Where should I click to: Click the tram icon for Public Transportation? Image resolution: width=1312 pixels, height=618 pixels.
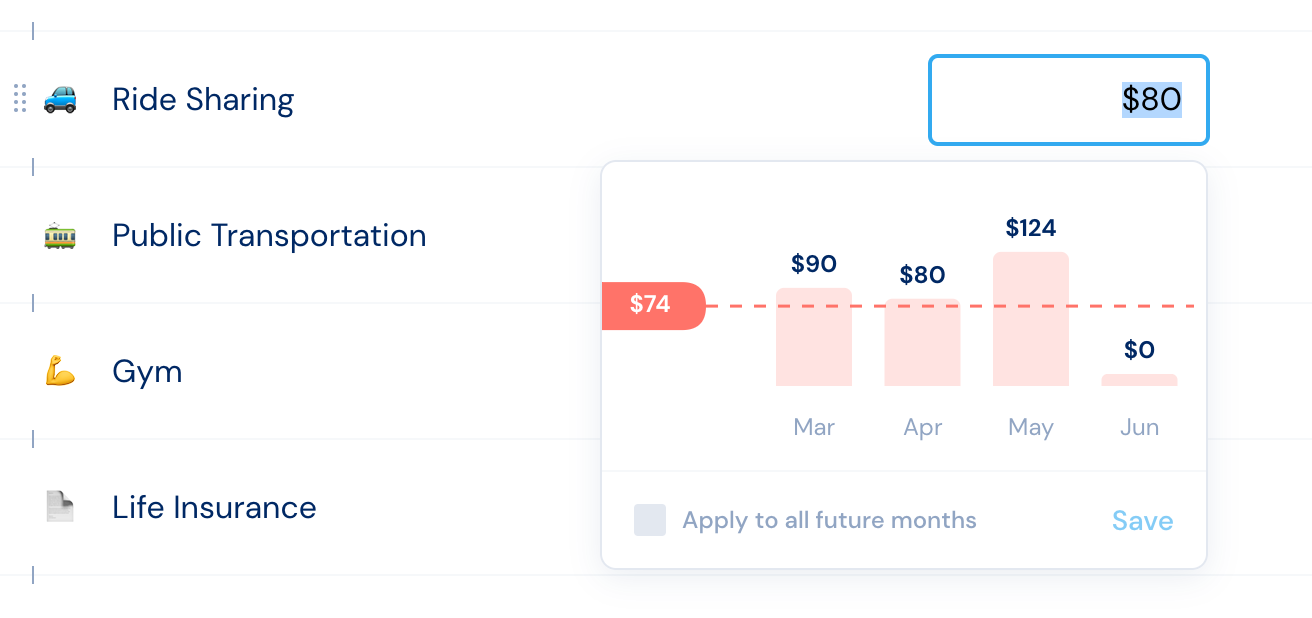click(60, 236)
